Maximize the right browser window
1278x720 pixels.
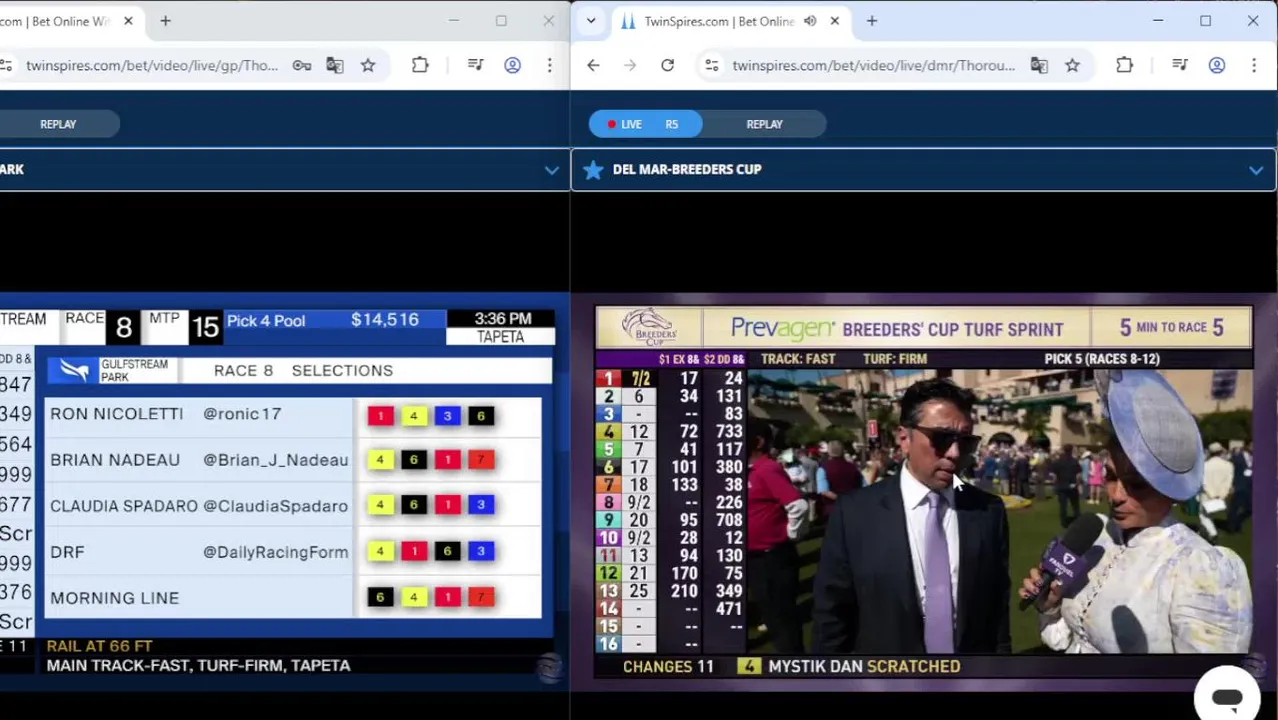pyautogui.click(x=1205, y=21)
